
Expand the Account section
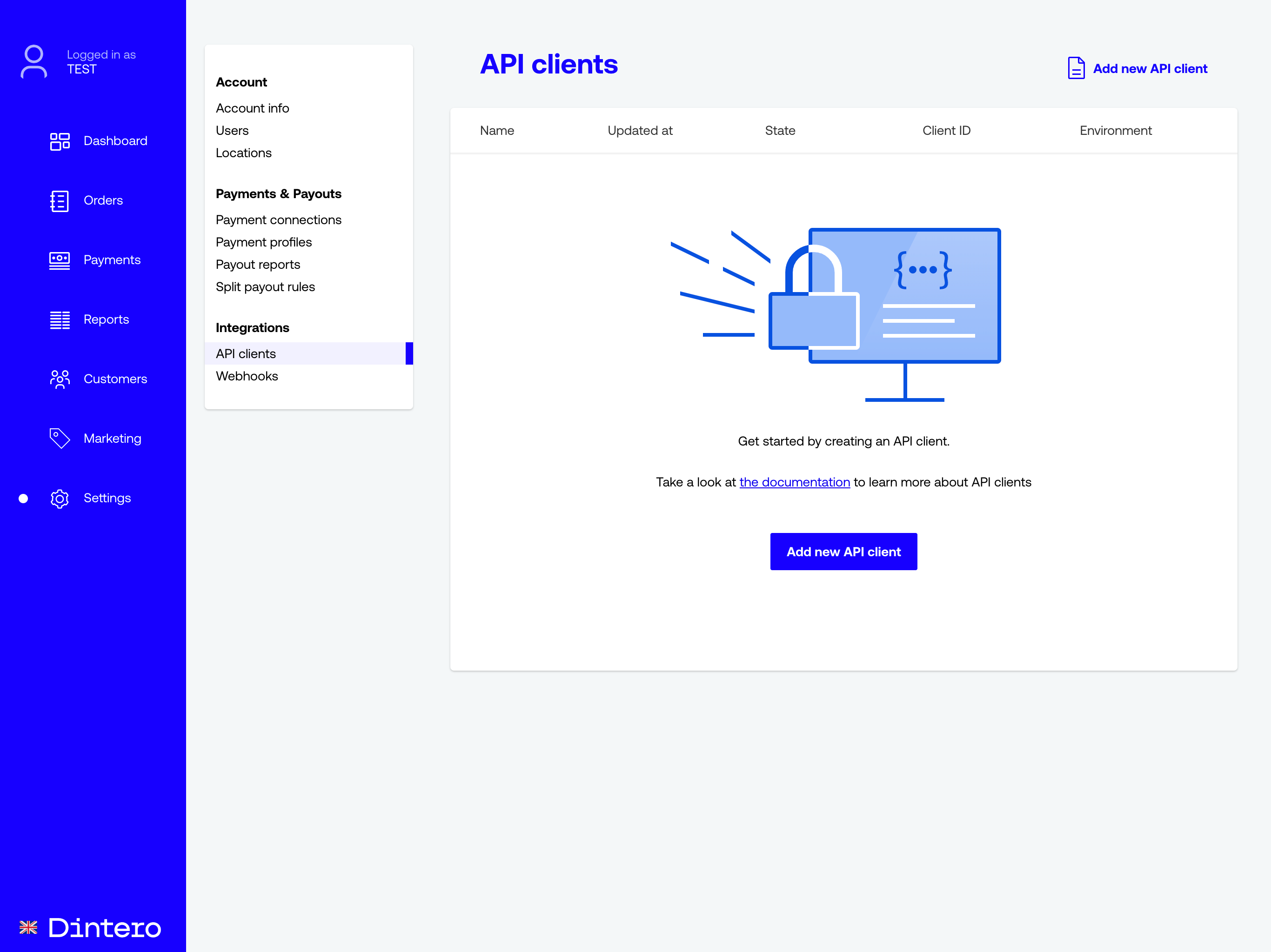tap(241, 81)
